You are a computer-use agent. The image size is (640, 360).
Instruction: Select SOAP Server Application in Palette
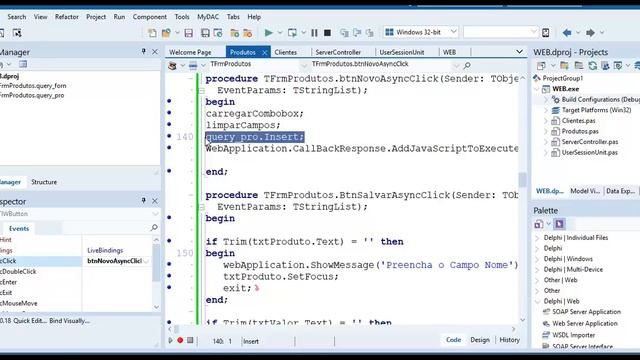tap(586, 312)
